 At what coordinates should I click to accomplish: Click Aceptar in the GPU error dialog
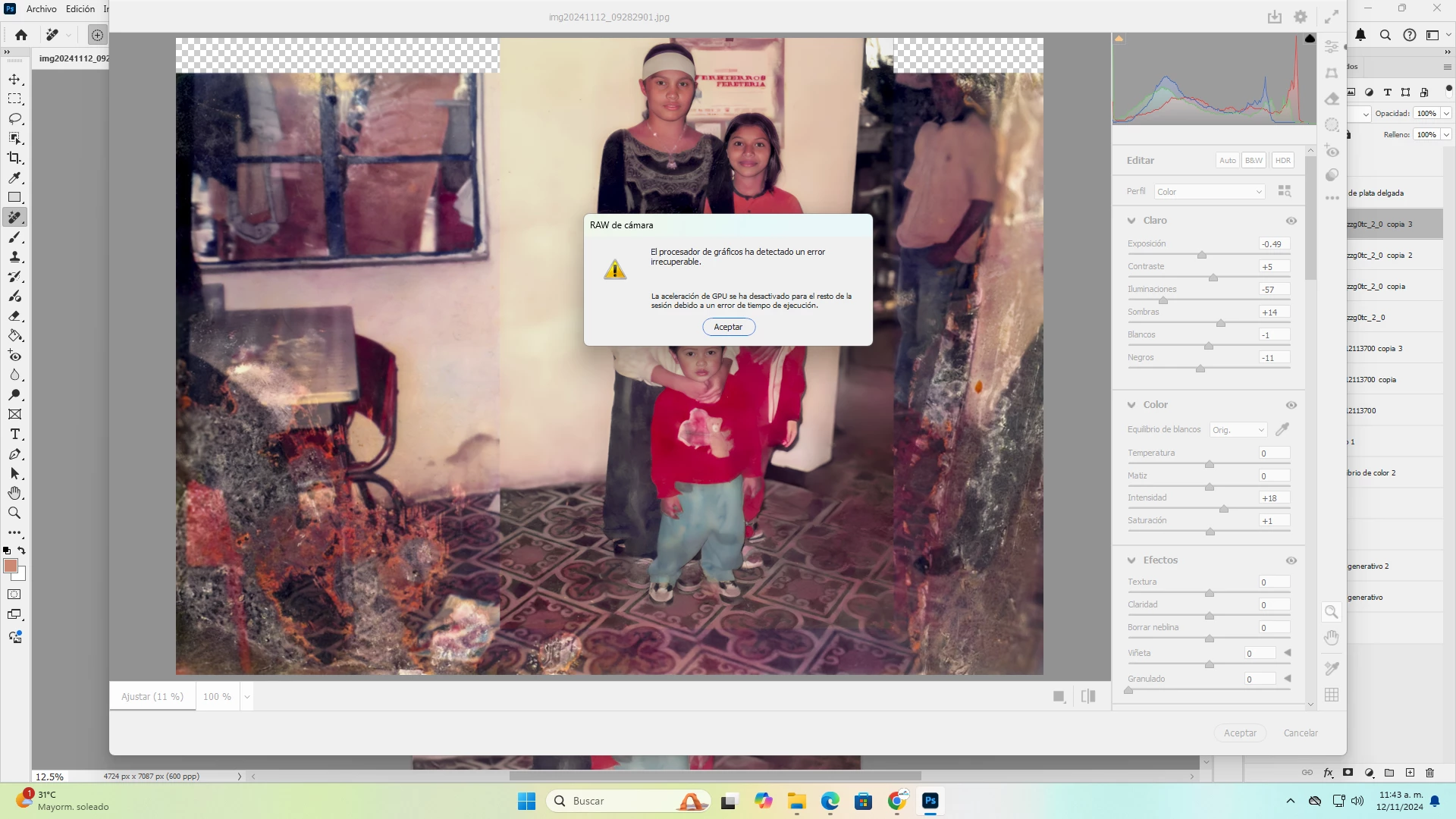(728, 327)
